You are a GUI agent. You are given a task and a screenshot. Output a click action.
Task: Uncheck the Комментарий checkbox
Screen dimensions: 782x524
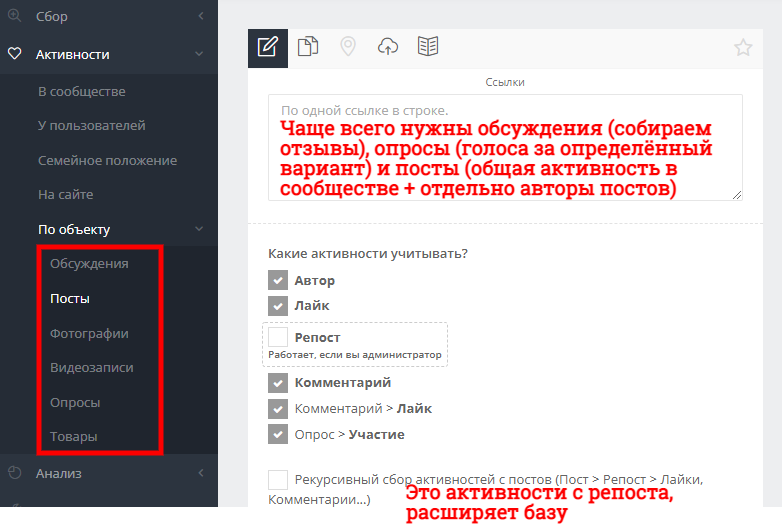click(x=278, y=383)
